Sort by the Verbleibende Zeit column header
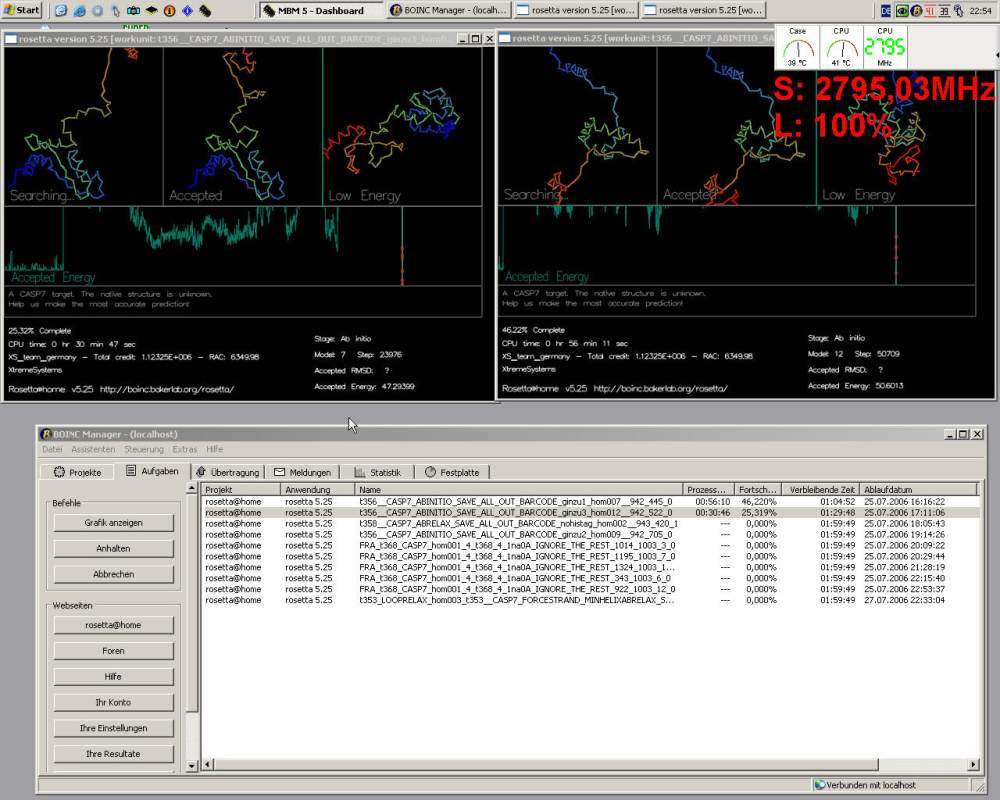 (x=821, y=489)
